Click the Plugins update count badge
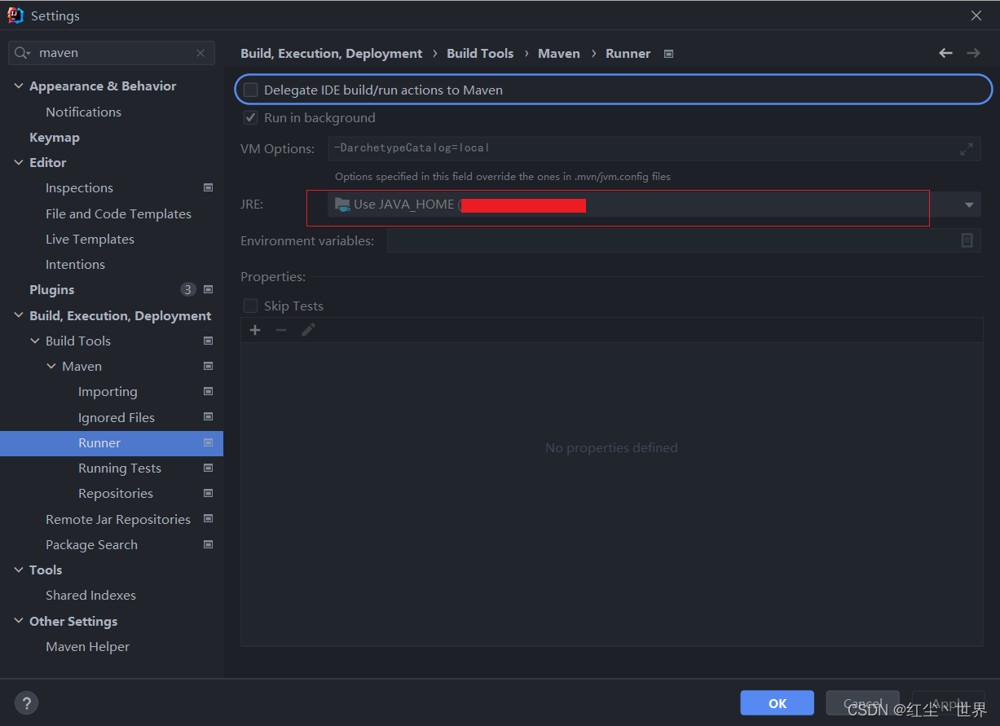The height and width of the screenshot is (726, 1000). pyautogui.click(x=188, y=290)
